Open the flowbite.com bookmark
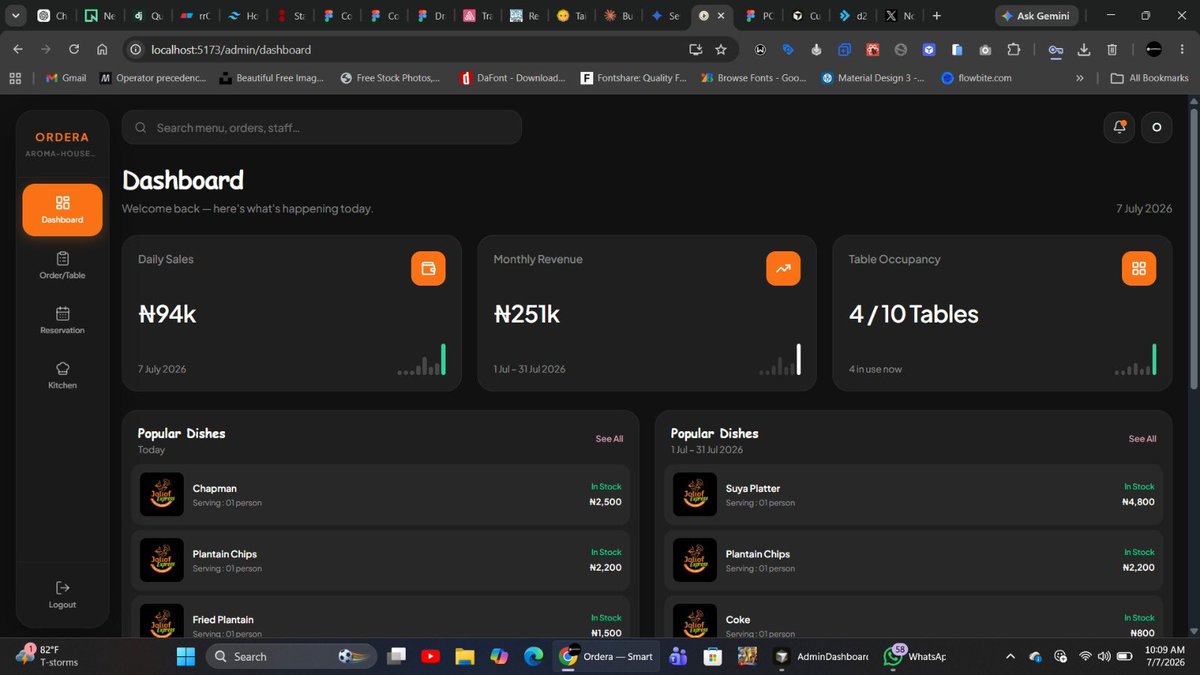 point(977,77)
